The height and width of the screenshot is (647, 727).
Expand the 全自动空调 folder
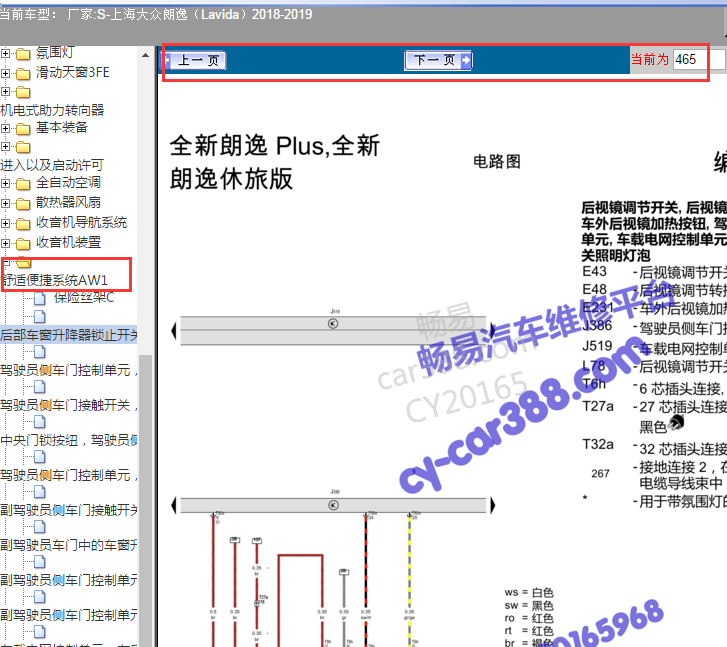5,183
